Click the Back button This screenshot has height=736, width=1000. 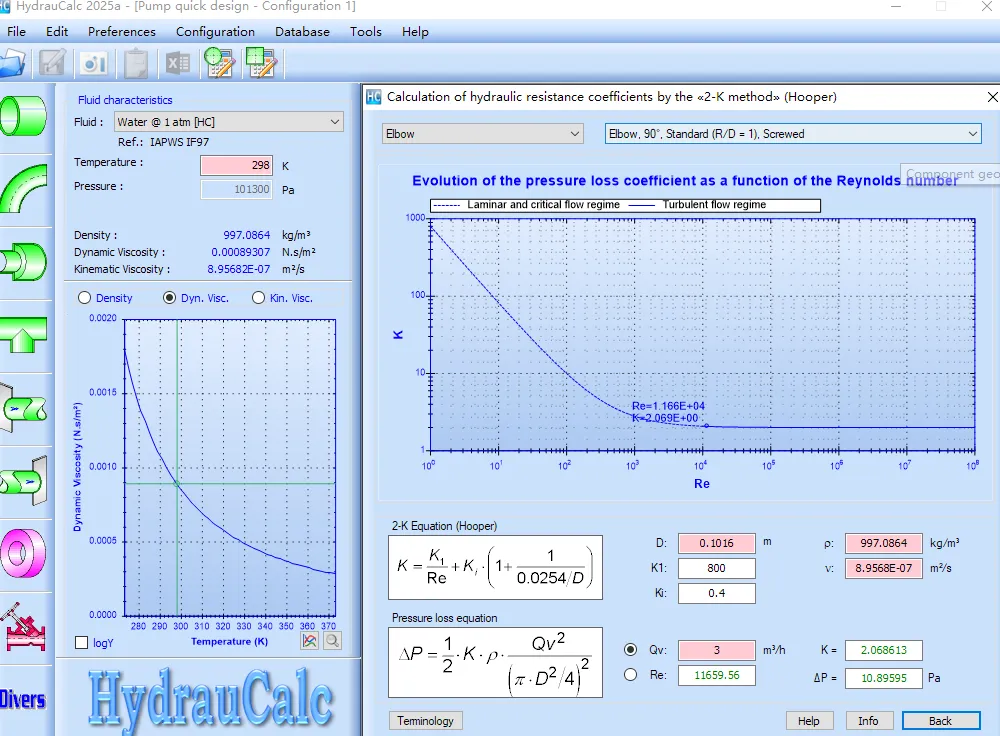[x=941, y=721]
